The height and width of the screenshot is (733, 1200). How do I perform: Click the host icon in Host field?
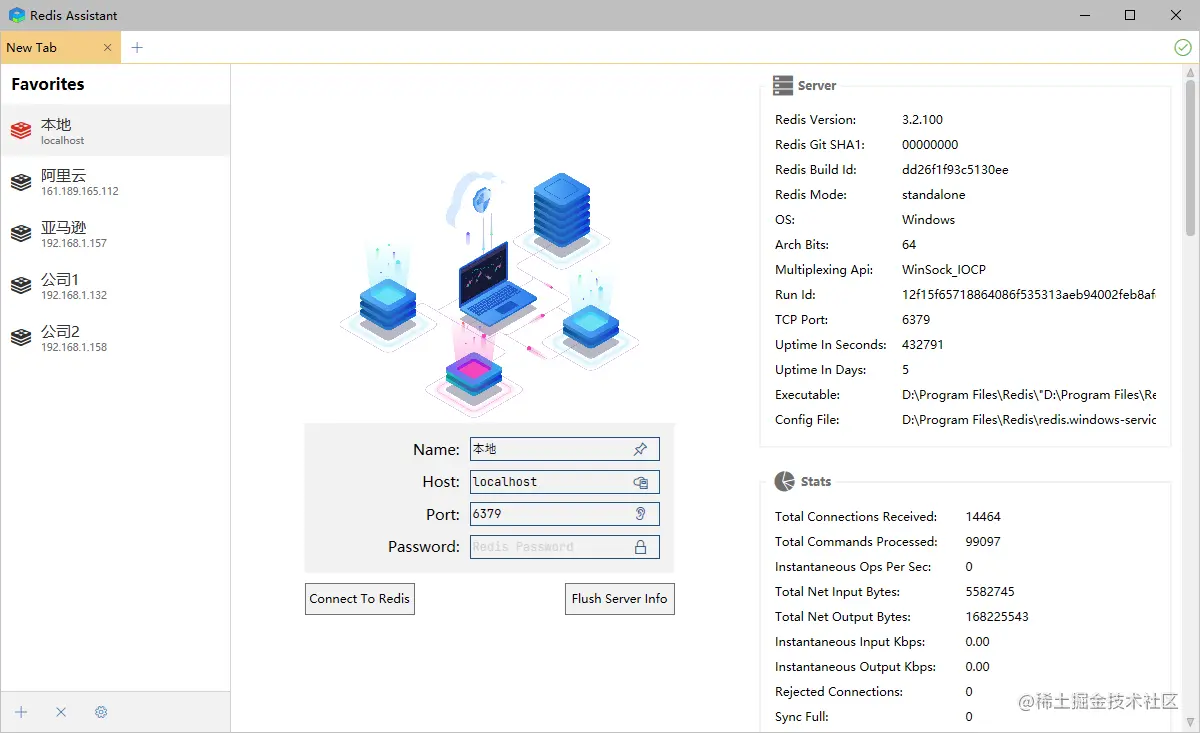pos(641,482)
